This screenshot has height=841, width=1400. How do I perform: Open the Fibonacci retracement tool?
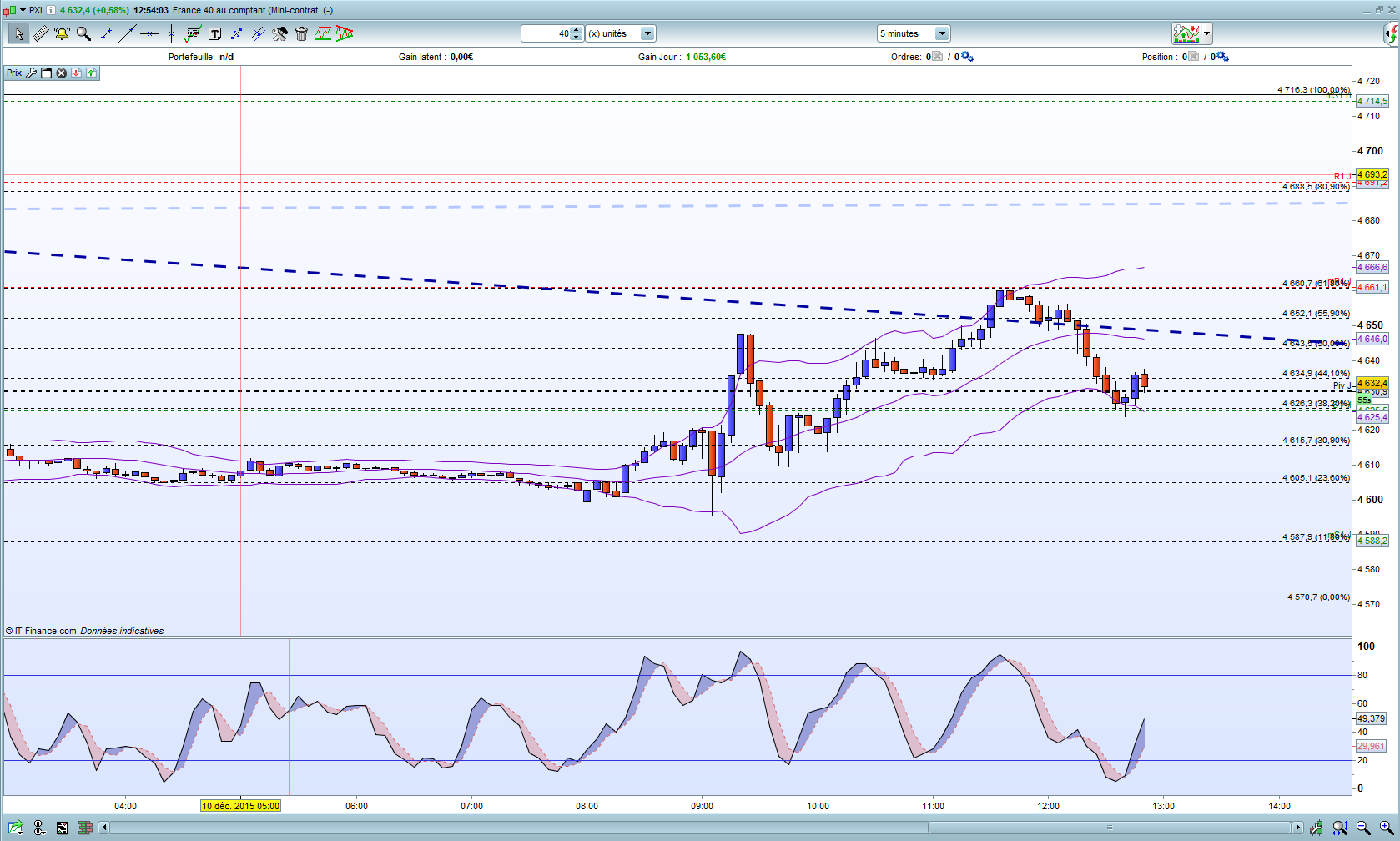[x=193, y=33]
